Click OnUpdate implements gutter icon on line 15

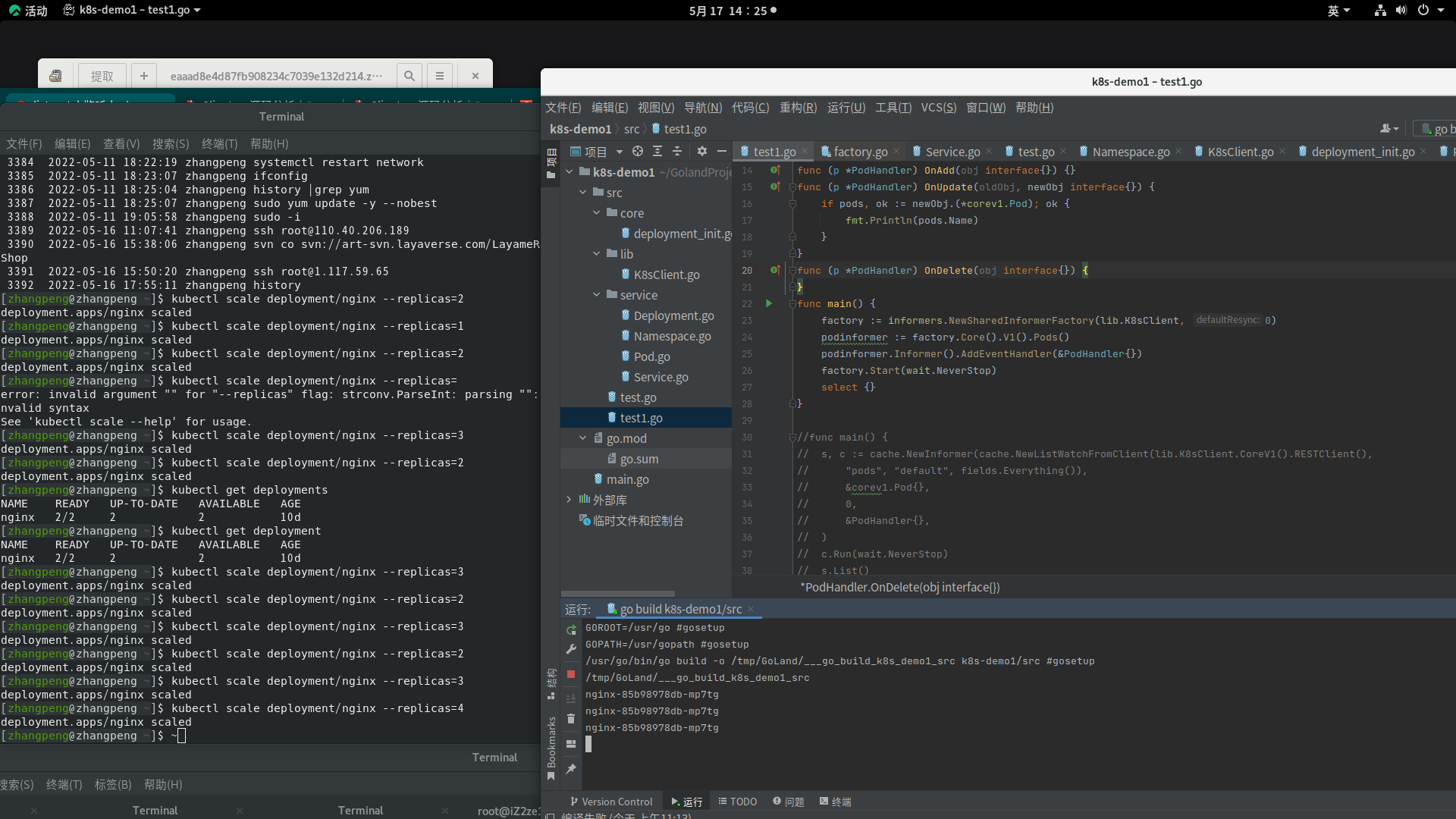[x=775, y=187]
